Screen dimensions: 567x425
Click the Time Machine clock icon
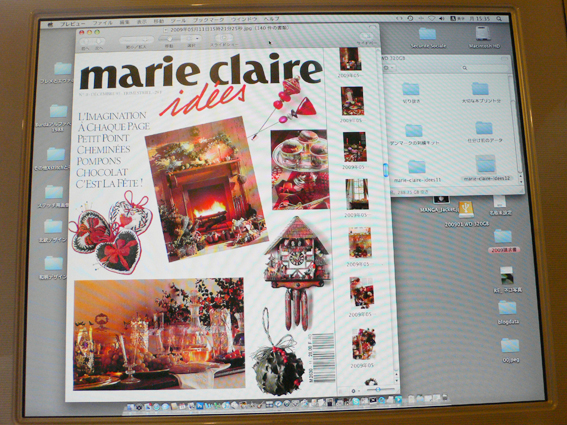click(x=410, y=18)
